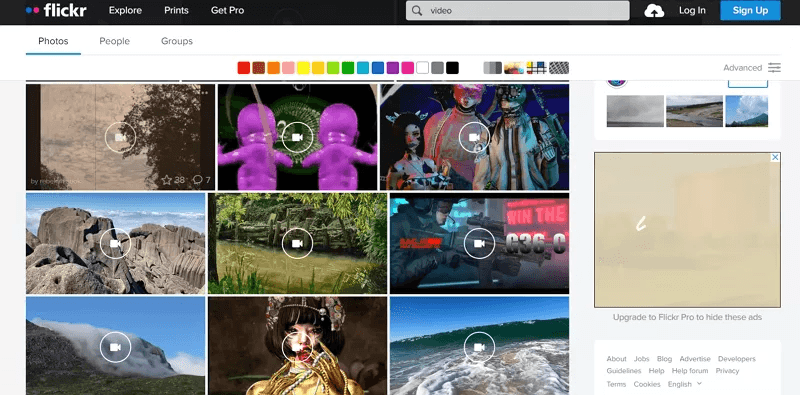Switch to the People tab
800x395 pixels.
click(x=114, y=41)
